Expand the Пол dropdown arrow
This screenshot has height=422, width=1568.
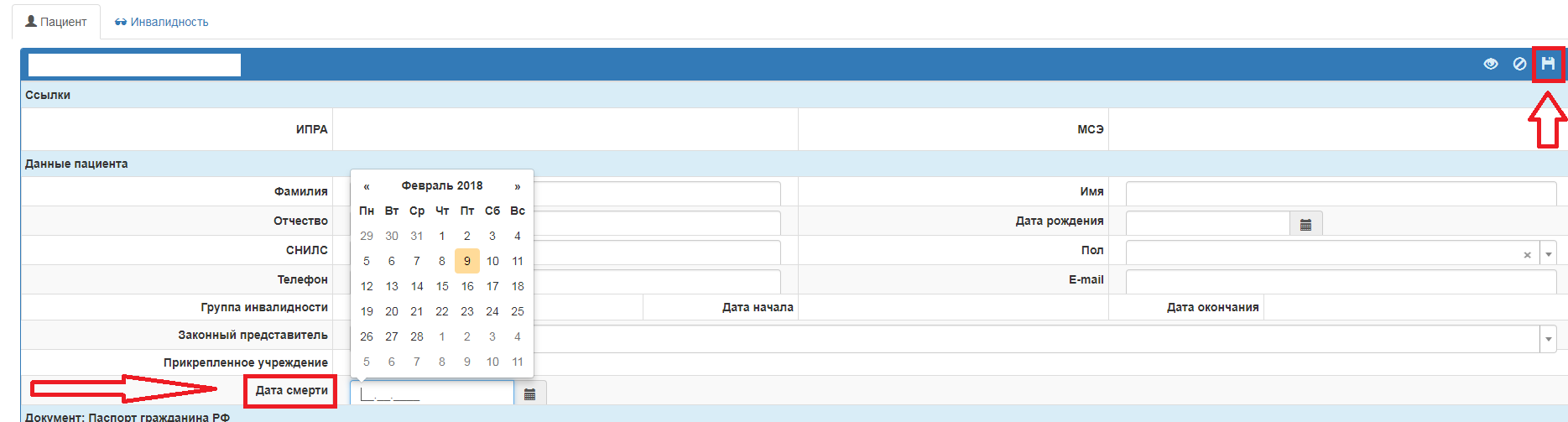[1549, 254]
